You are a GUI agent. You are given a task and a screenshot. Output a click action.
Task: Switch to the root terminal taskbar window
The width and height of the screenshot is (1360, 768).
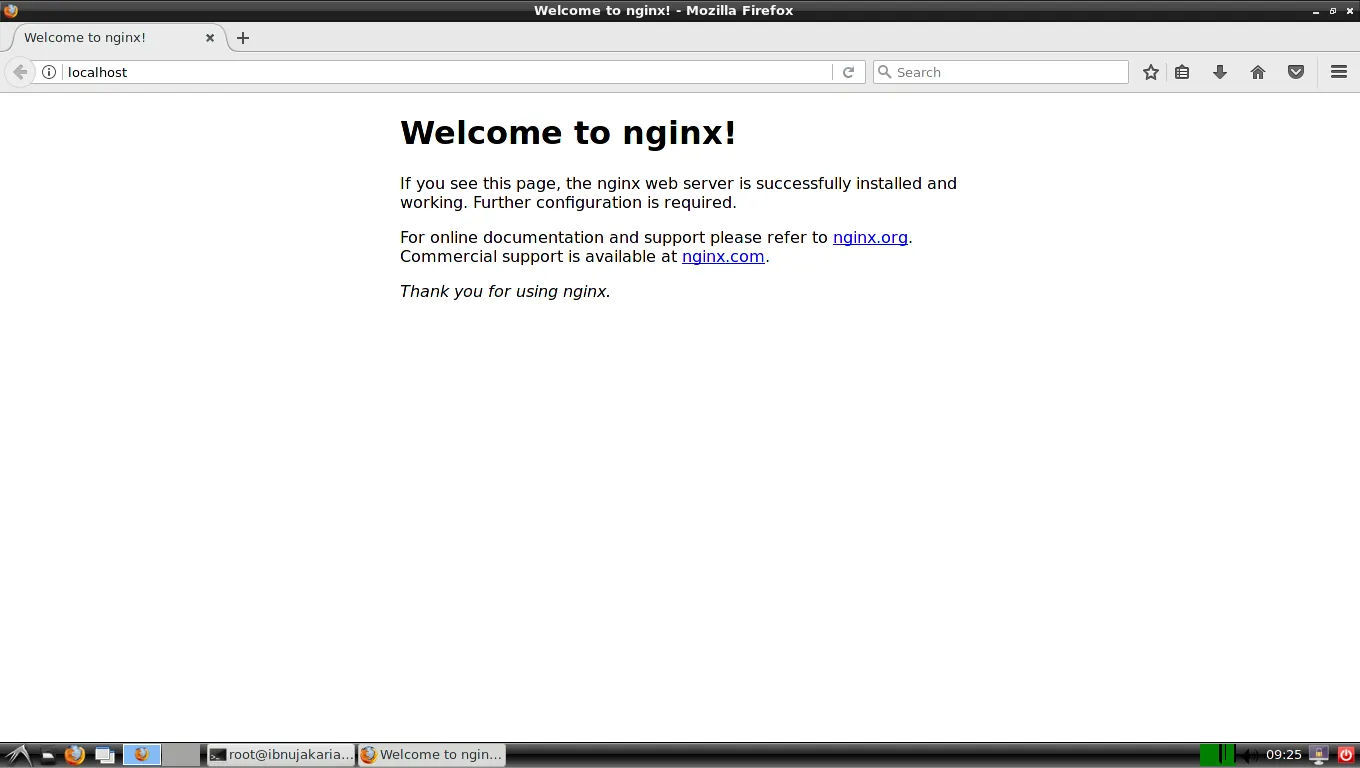[x=281, y=755]
